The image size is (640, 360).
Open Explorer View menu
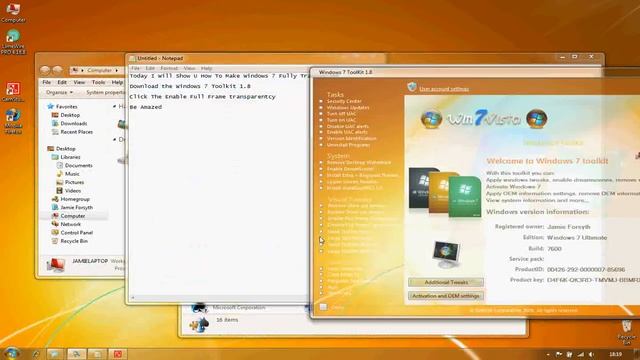pyautogui.click(x=79, y=82)
